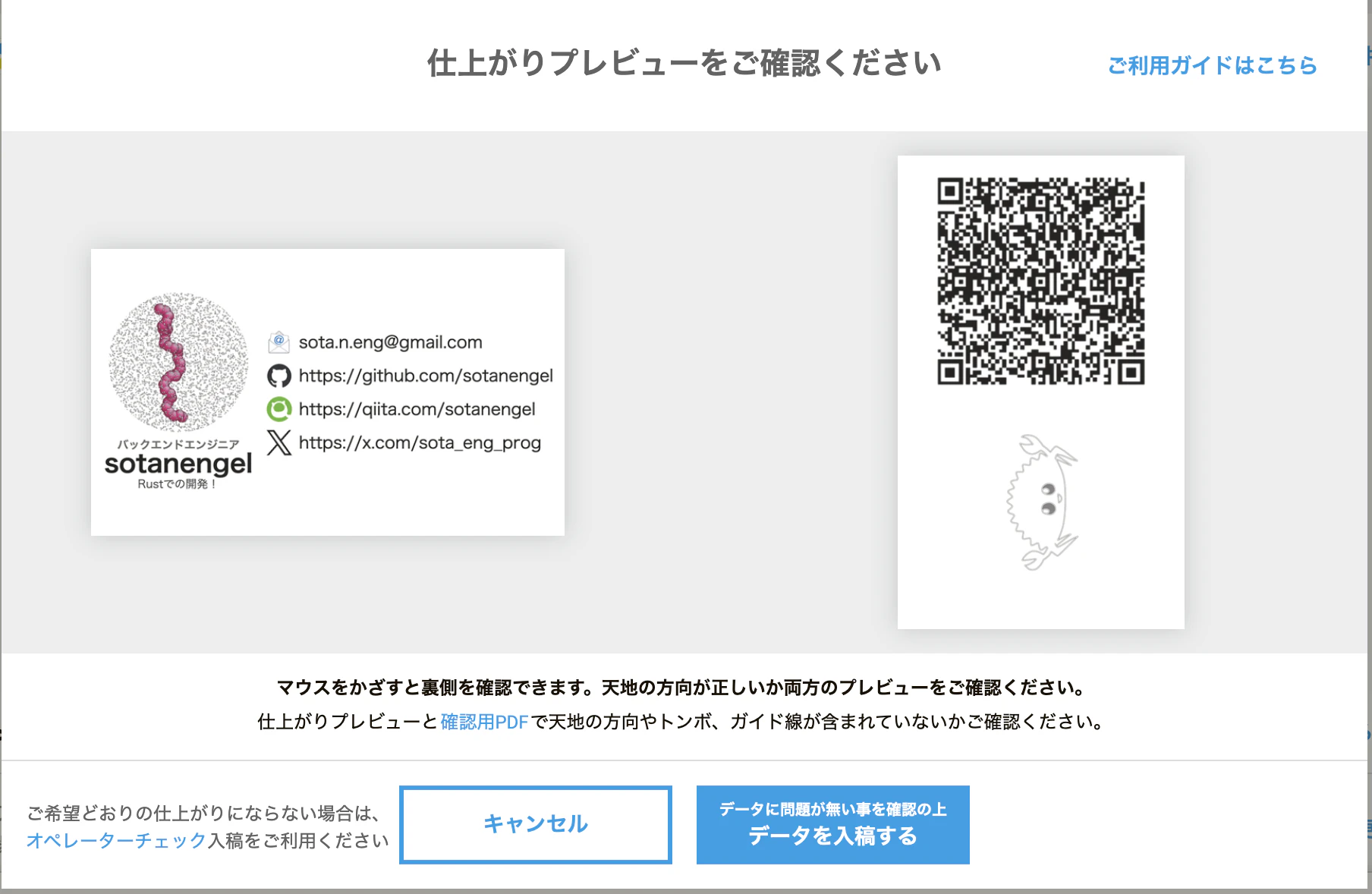Image resolution: width=1372 pixels, height=894 pixels.
Task: Click the バックエンドエンジニア title text
Action: pyautogui.click(x=178, y=444)
